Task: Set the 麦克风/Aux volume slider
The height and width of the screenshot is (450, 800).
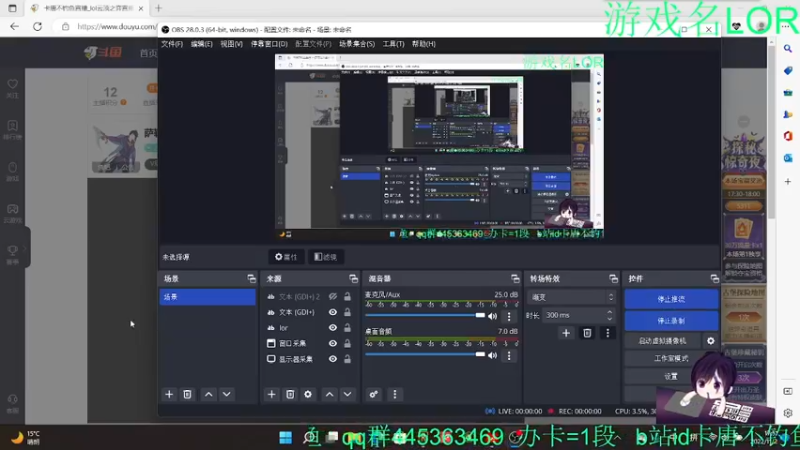Action: [425, 315]
